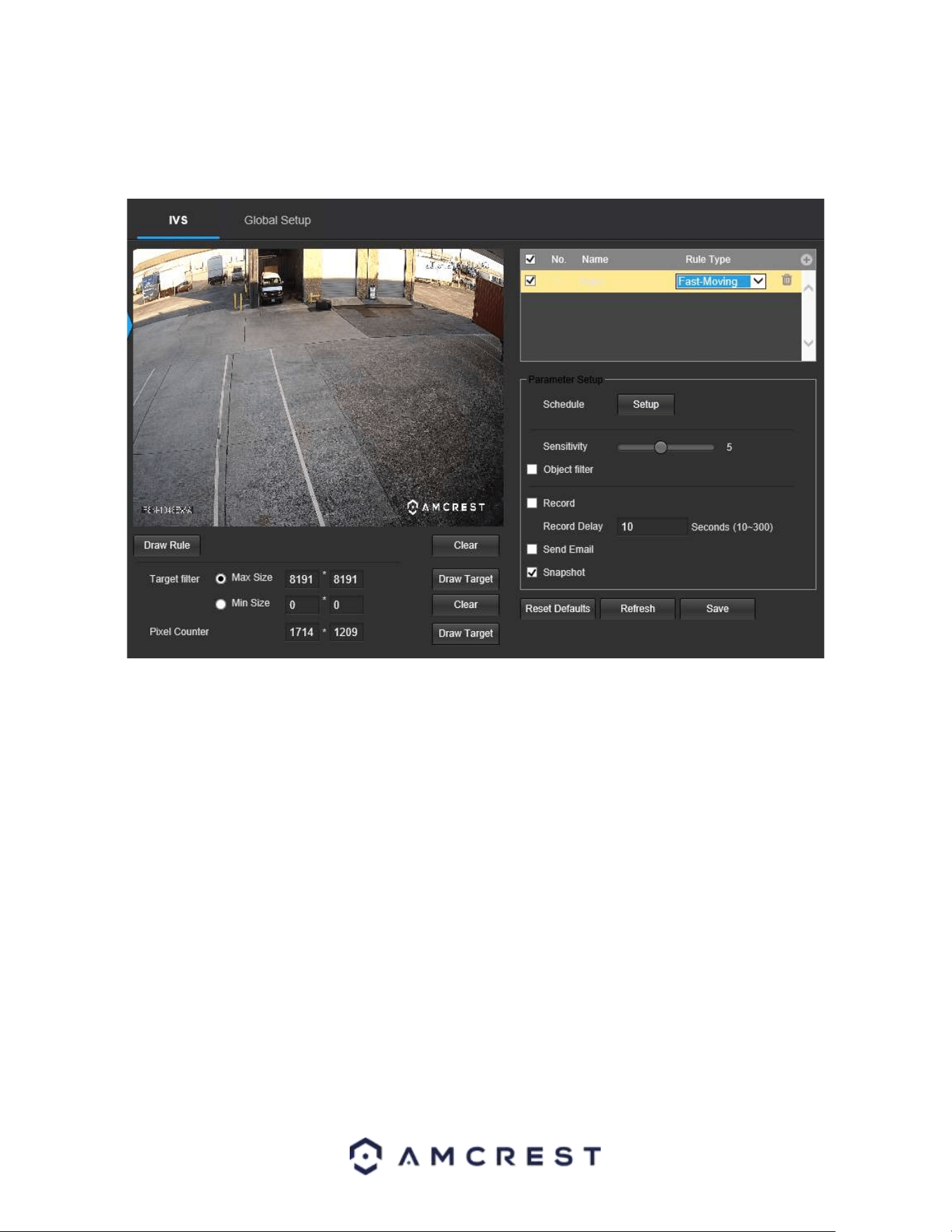The height and width of the screenshot is (1232, 952).
Task: Click the Name column header
Action: (595, 259)
